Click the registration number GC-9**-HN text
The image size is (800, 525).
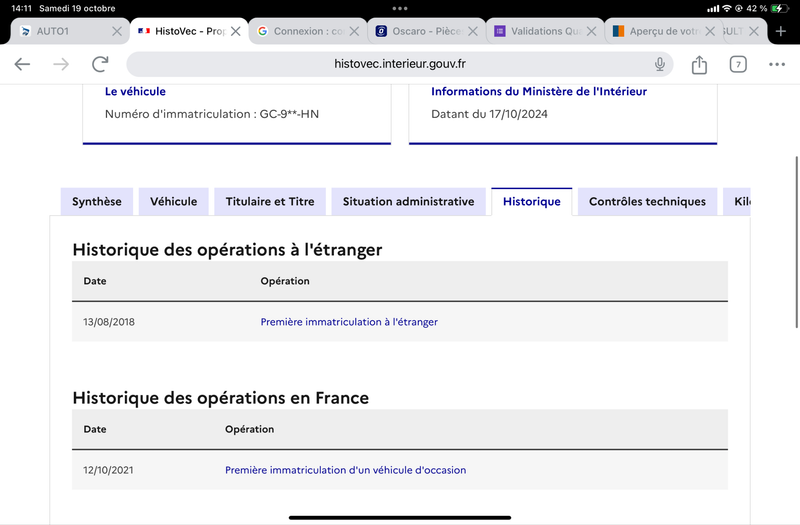click(x=289, y=114)
